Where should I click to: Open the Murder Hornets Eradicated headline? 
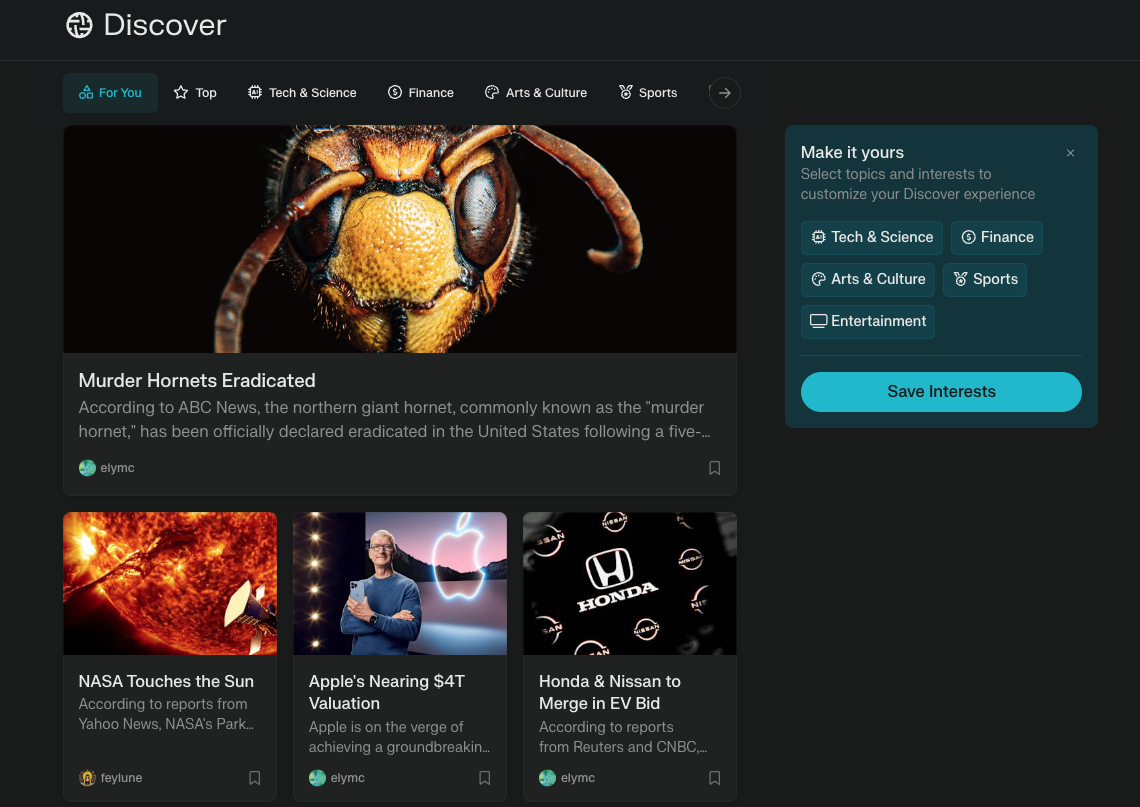[x=197, y=381]
